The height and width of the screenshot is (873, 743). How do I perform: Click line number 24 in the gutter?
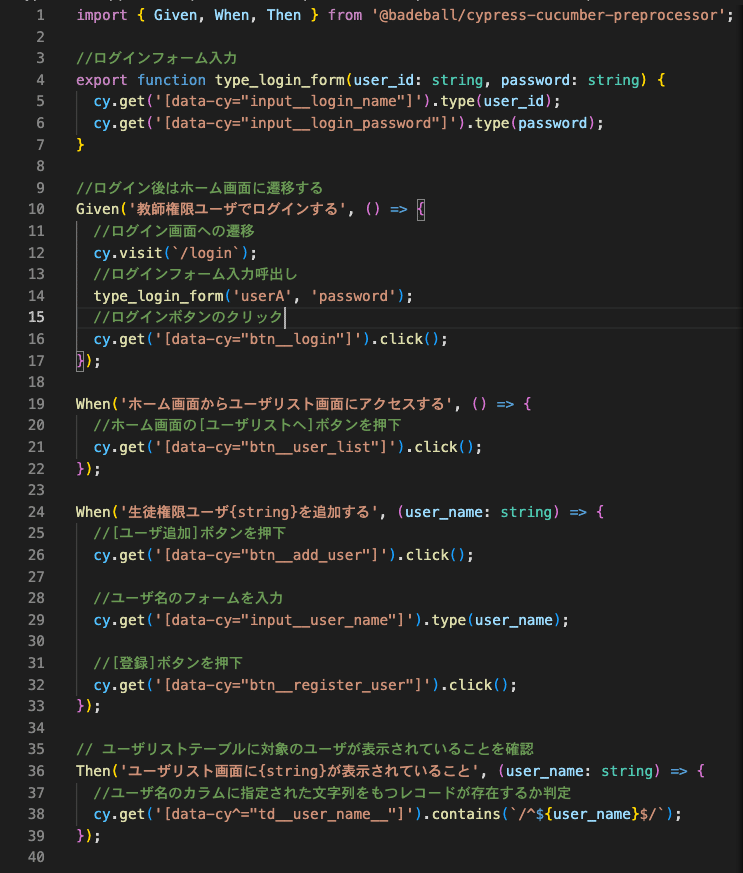pos(36,512)
